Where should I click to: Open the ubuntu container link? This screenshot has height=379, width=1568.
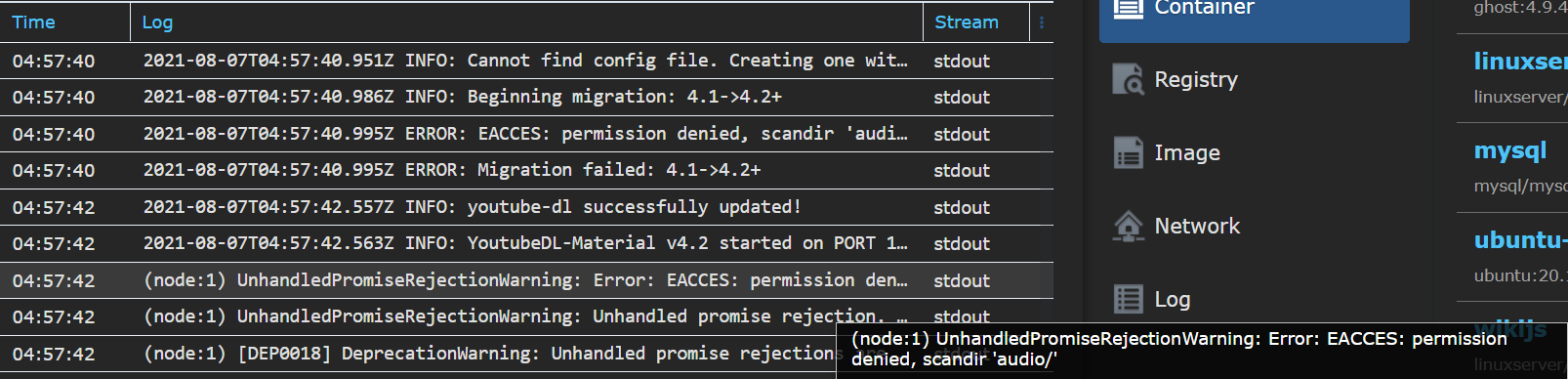(x=1520, y=239)
